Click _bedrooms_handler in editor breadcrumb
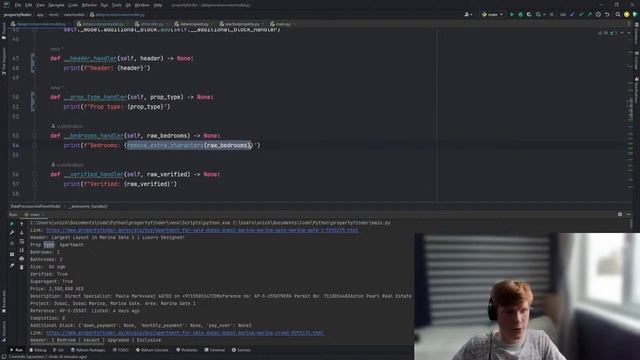The height and width of the screenshot is (360, 640). point(88,206)
